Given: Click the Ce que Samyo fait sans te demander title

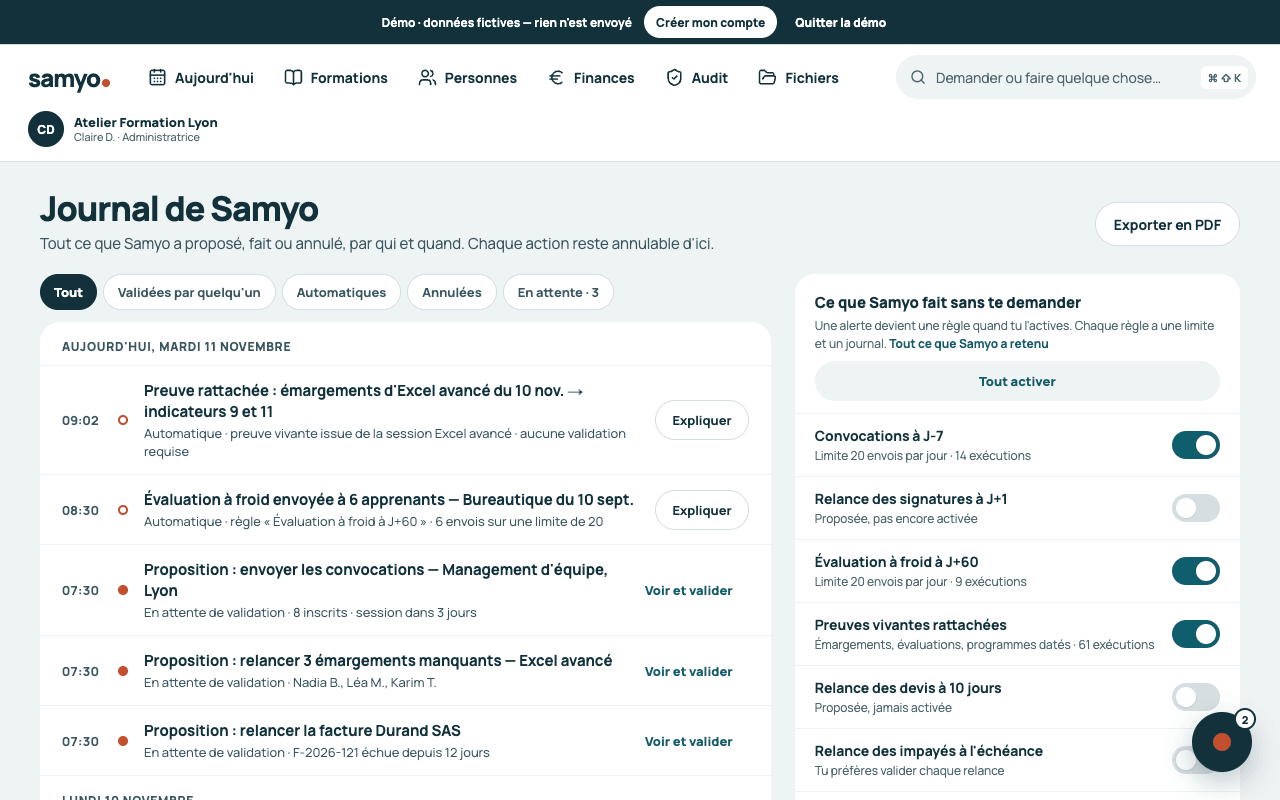Looking at the screenshot, I should pyautogui.click(x=948, y=302).
